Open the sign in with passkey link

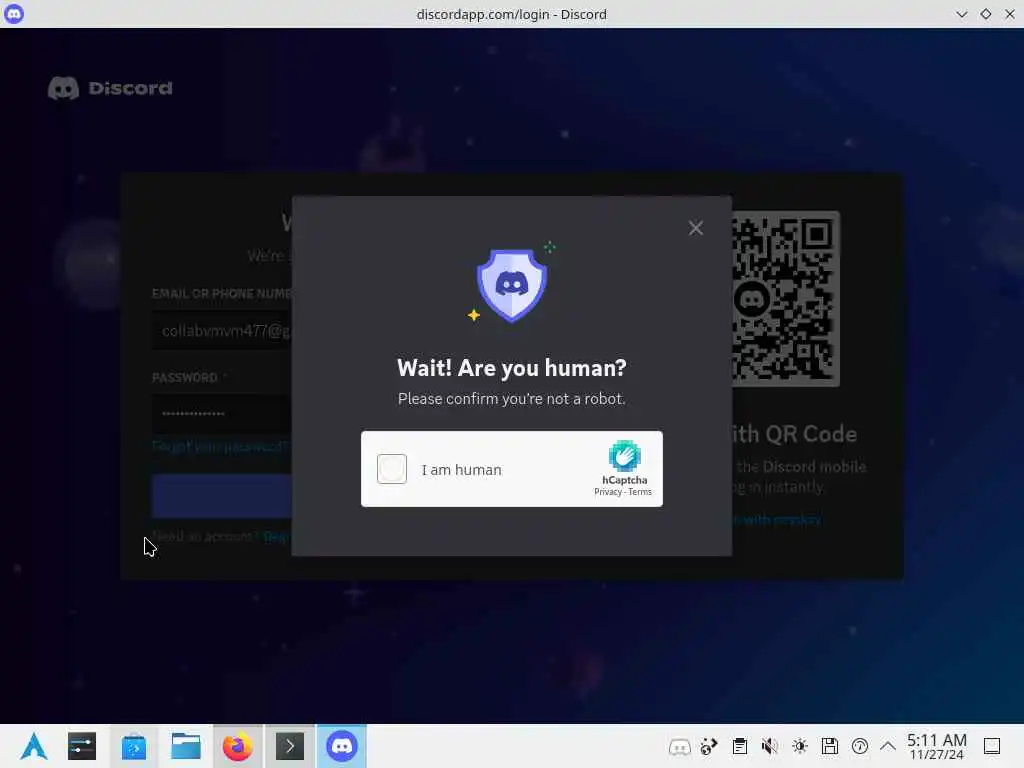pyautogui.click(x=776, y=520)
